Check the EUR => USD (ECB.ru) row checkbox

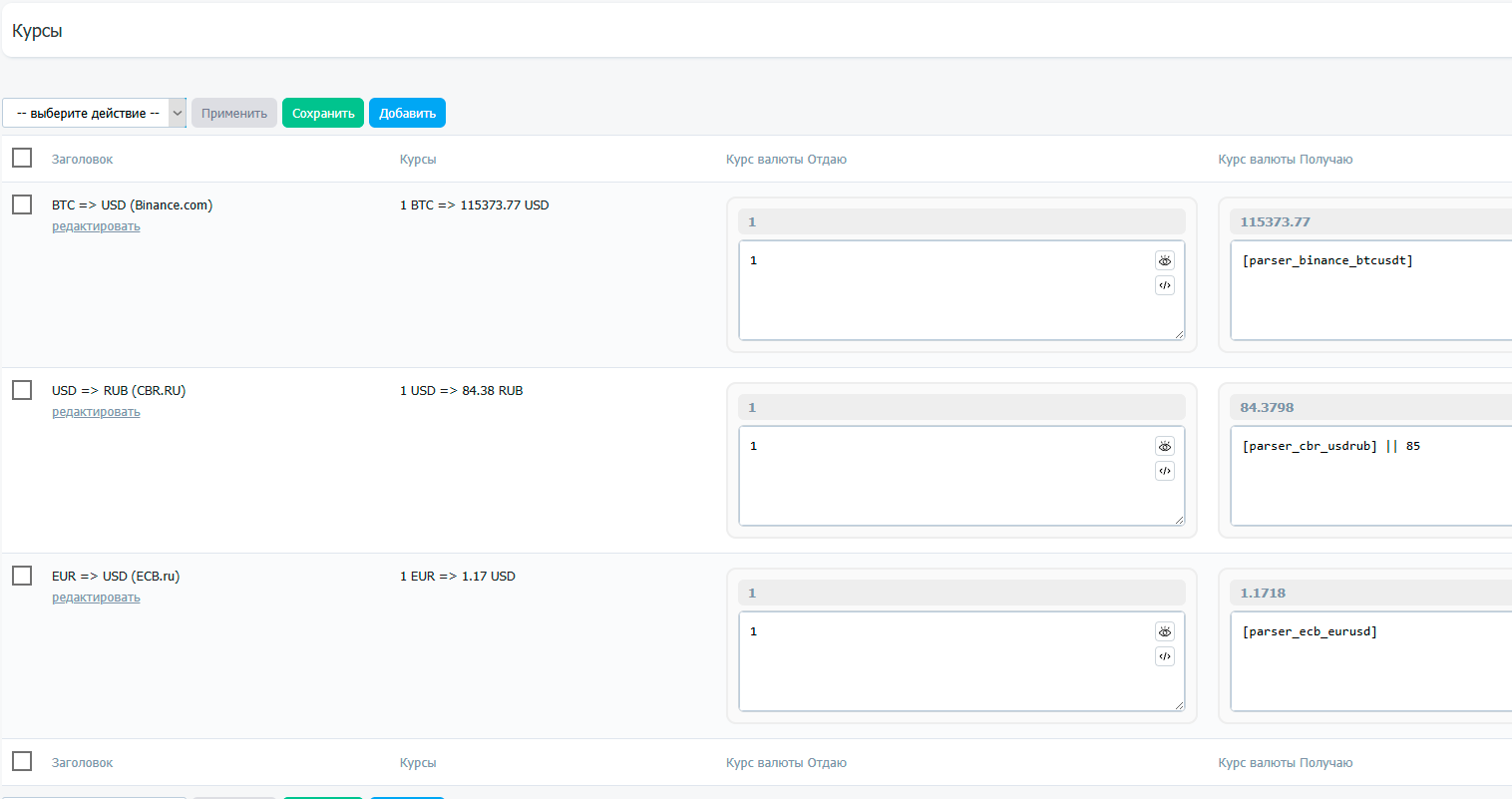[22, 576]
